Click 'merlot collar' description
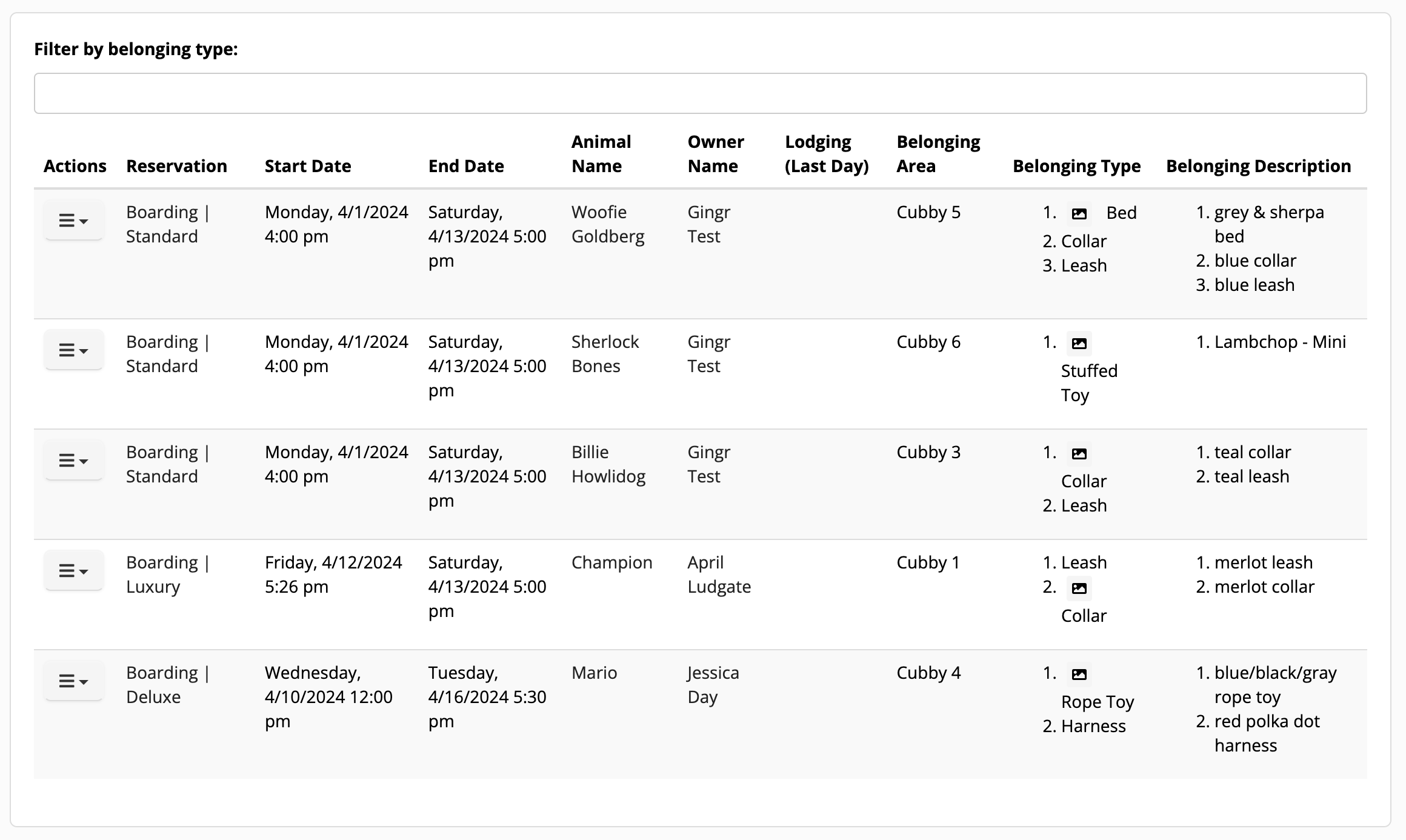 click(1264, 587)
